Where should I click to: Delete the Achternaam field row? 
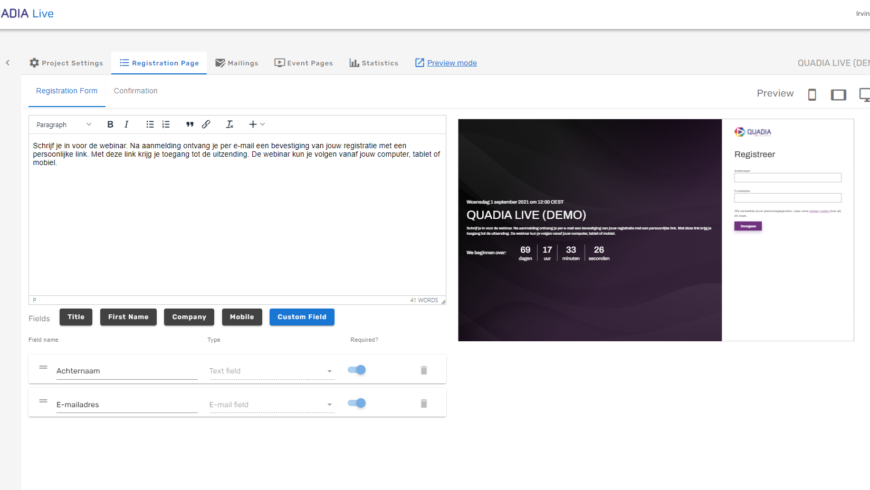click(424, 370)
